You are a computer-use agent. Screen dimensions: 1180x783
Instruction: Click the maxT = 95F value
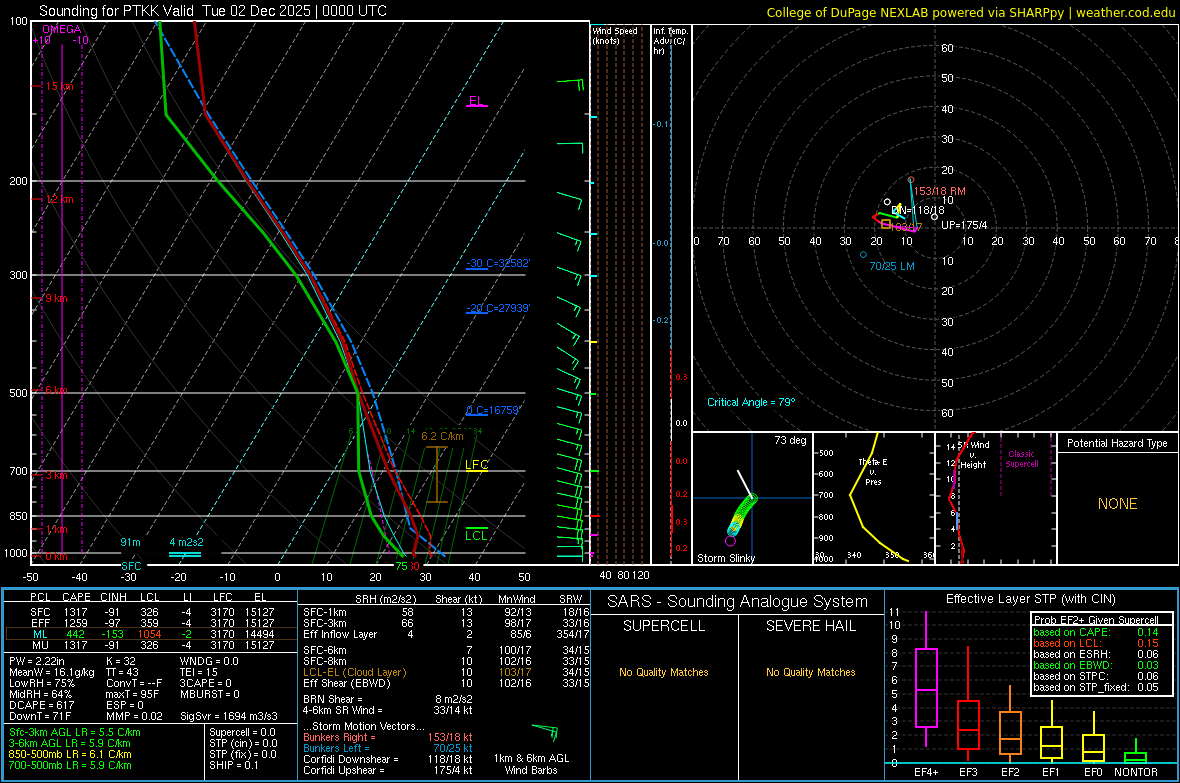click(x=132, y=694)
